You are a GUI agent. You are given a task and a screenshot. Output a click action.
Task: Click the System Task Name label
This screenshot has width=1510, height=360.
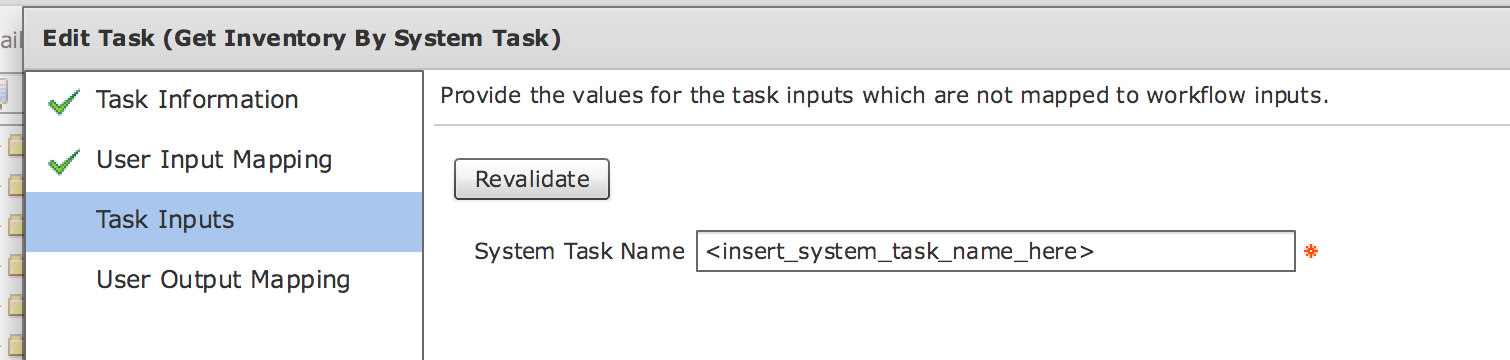[x=579, y=252]
